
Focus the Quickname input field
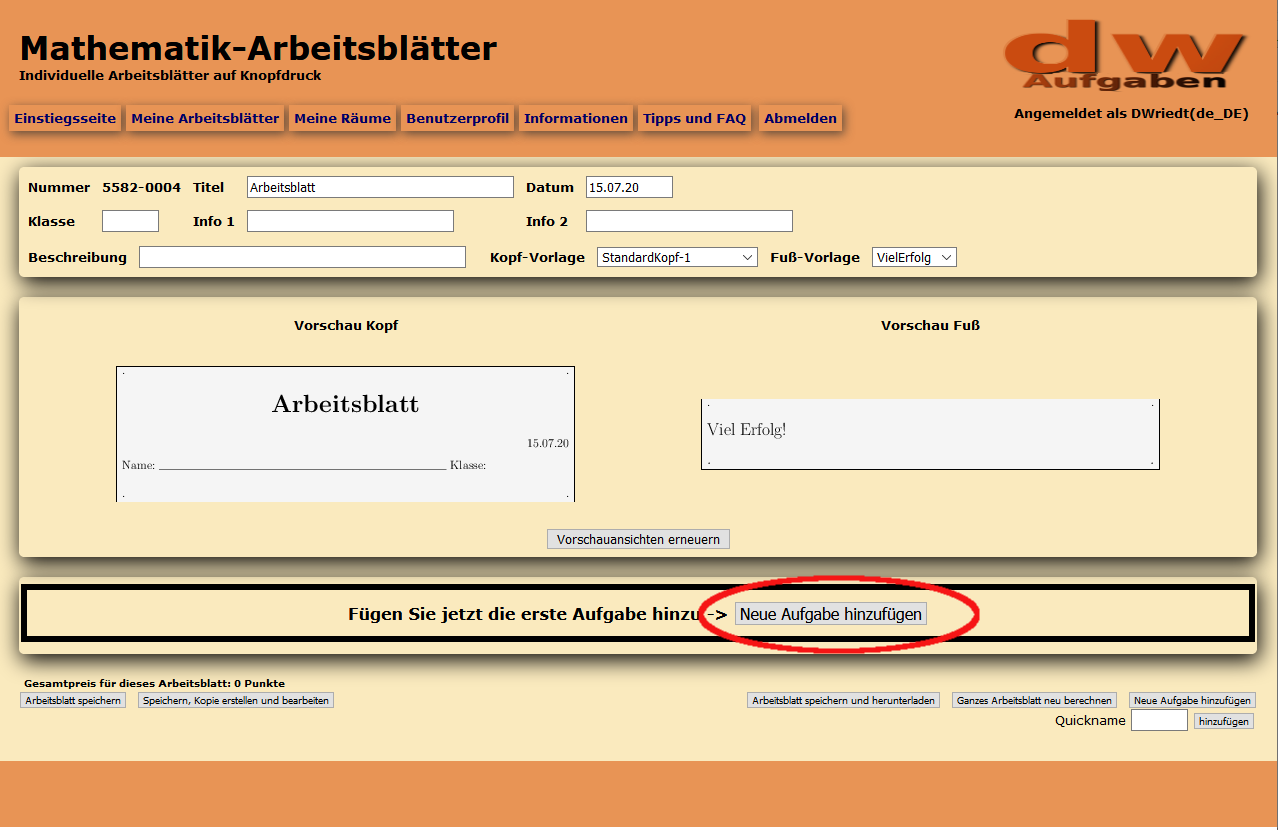pyautogui.click(x=1159, y=721)
